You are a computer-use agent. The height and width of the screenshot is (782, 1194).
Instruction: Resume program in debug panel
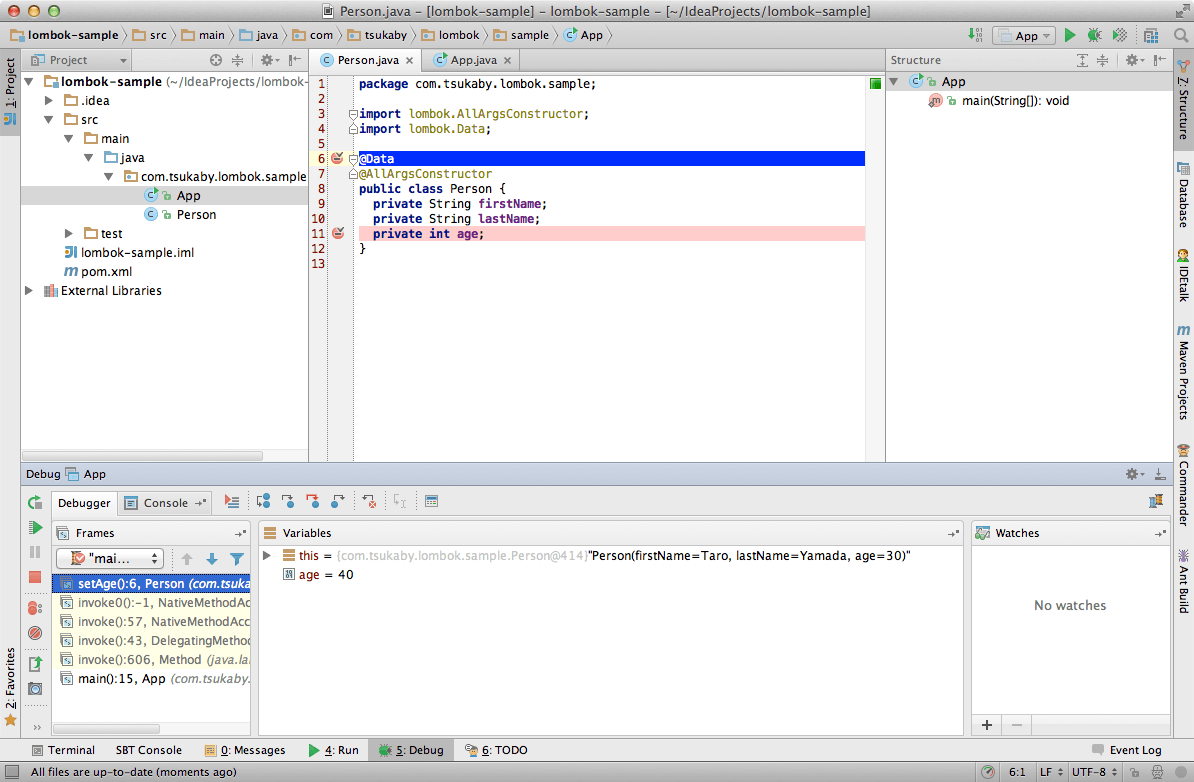tap(35, 527)
